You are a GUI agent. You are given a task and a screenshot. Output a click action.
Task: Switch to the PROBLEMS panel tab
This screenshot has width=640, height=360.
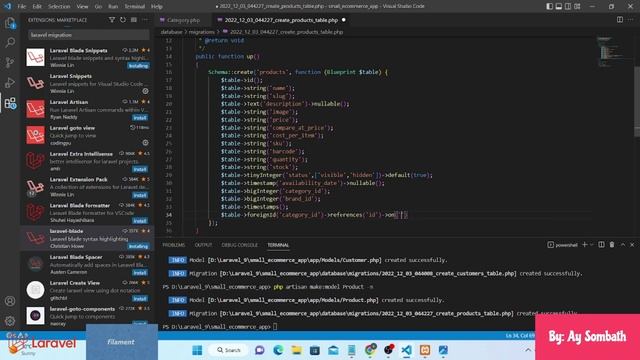point(173,245)
